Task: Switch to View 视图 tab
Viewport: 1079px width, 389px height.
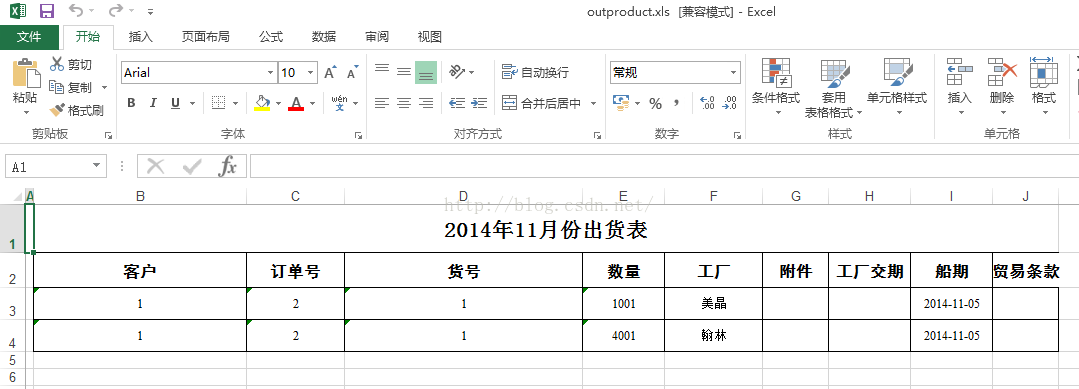Action: (429, 37)
